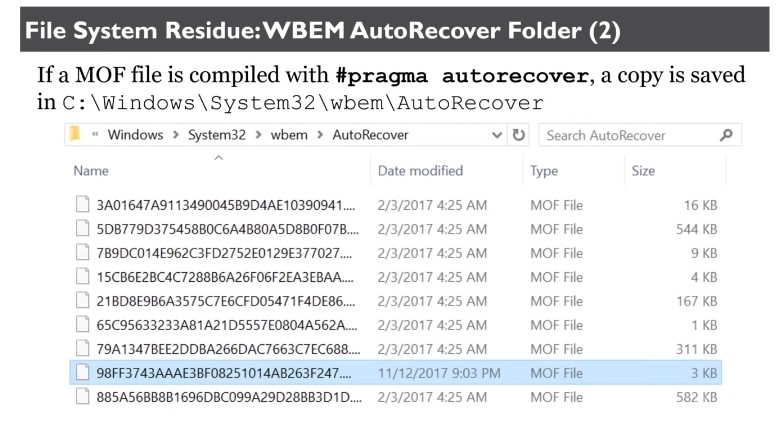Click the refresh button beside the address bar
This screenshot has height=439, width=782.
pyautogui.click(x=519, y=134)
